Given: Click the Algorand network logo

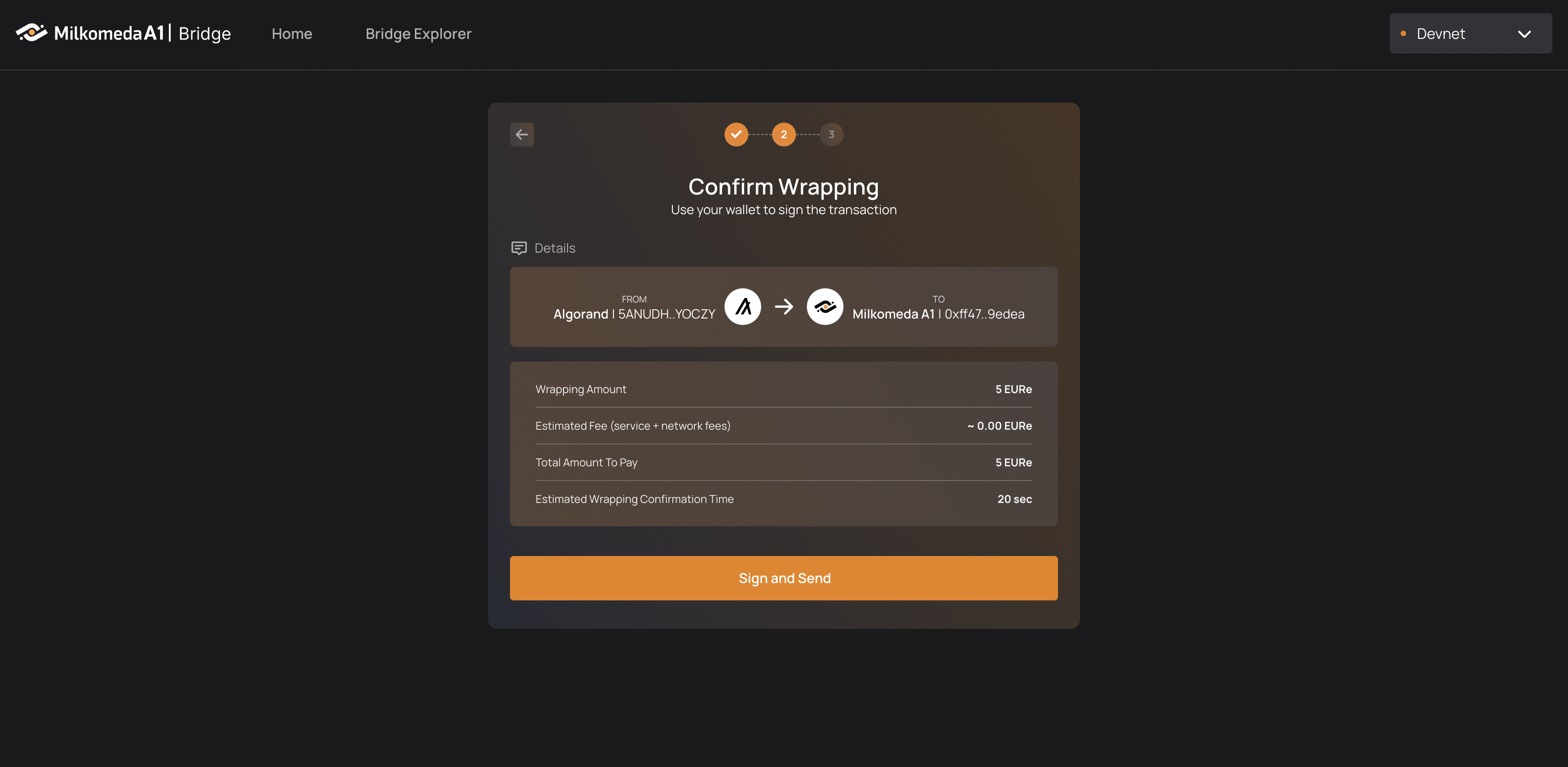Looking at the screenshot, I should click(743, 307).
